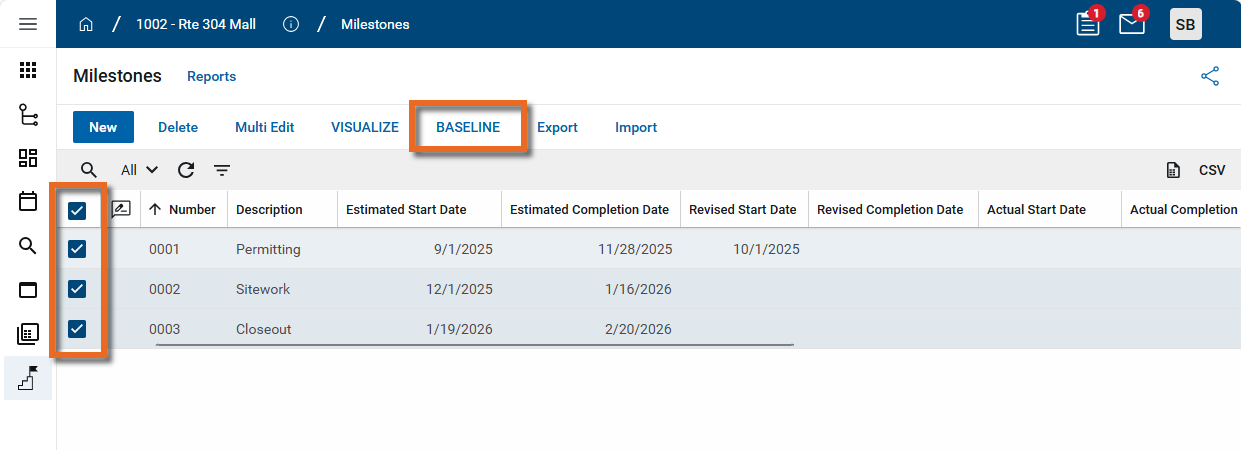This screenshot has height=450, width=1241.
Task: Click BASELINE in the toolbar
Action: click(x=468, y=127)
